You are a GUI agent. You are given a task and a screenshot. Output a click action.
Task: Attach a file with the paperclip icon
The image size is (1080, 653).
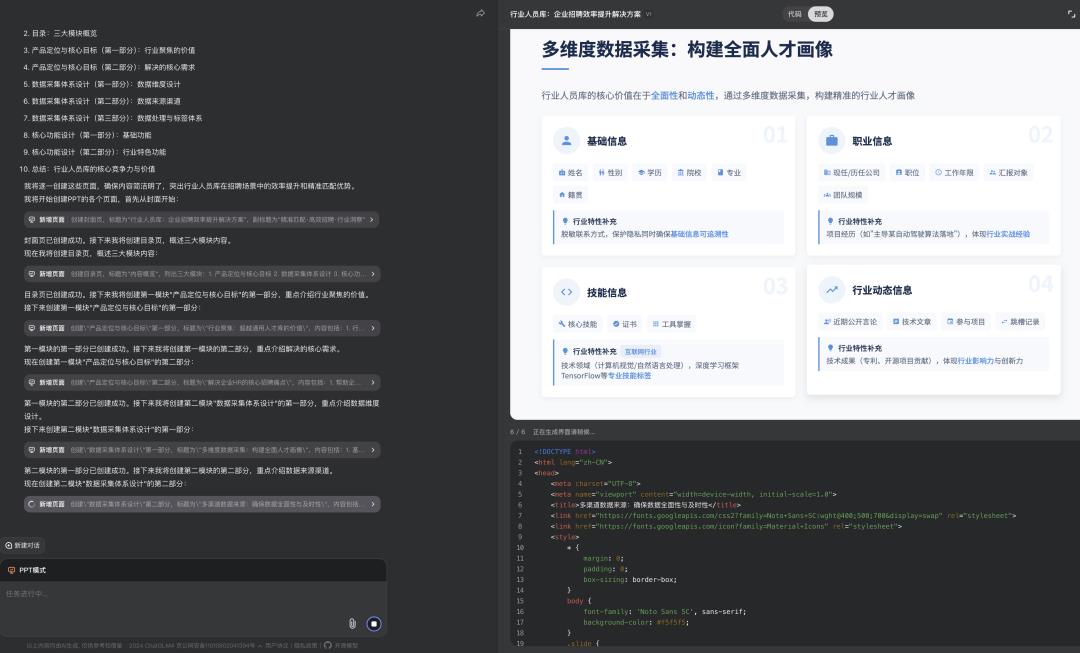pyautogui.click(x=352, y=623)
